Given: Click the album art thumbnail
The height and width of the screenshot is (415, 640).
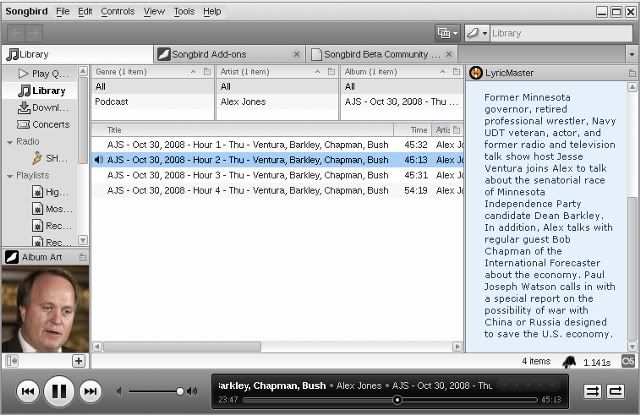Looking at the screenshot, I should click(45, 309).
